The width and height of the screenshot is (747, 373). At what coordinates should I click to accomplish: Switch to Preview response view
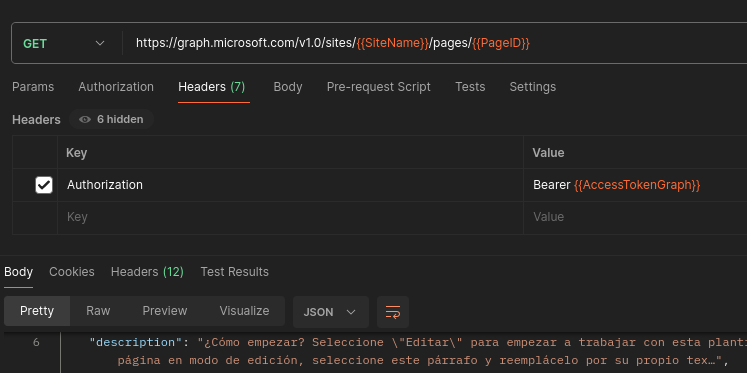tap(165, 311)
